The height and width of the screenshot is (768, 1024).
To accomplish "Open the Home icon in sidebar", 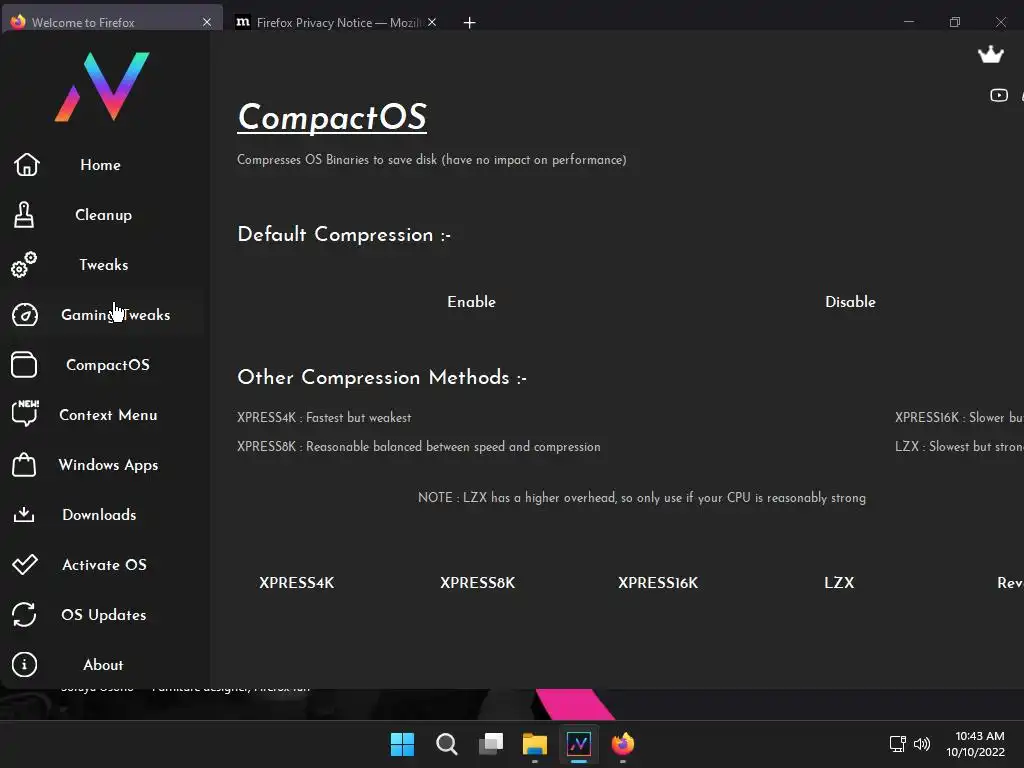I will click(26, 165).
